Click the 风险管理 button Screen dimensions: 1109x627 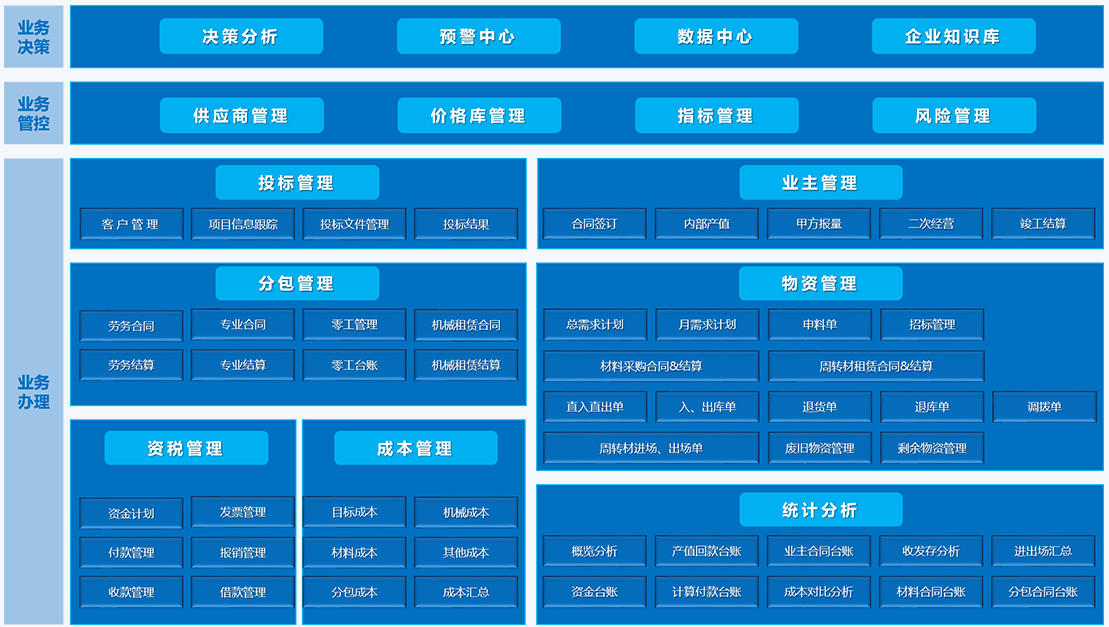(953, 116)
